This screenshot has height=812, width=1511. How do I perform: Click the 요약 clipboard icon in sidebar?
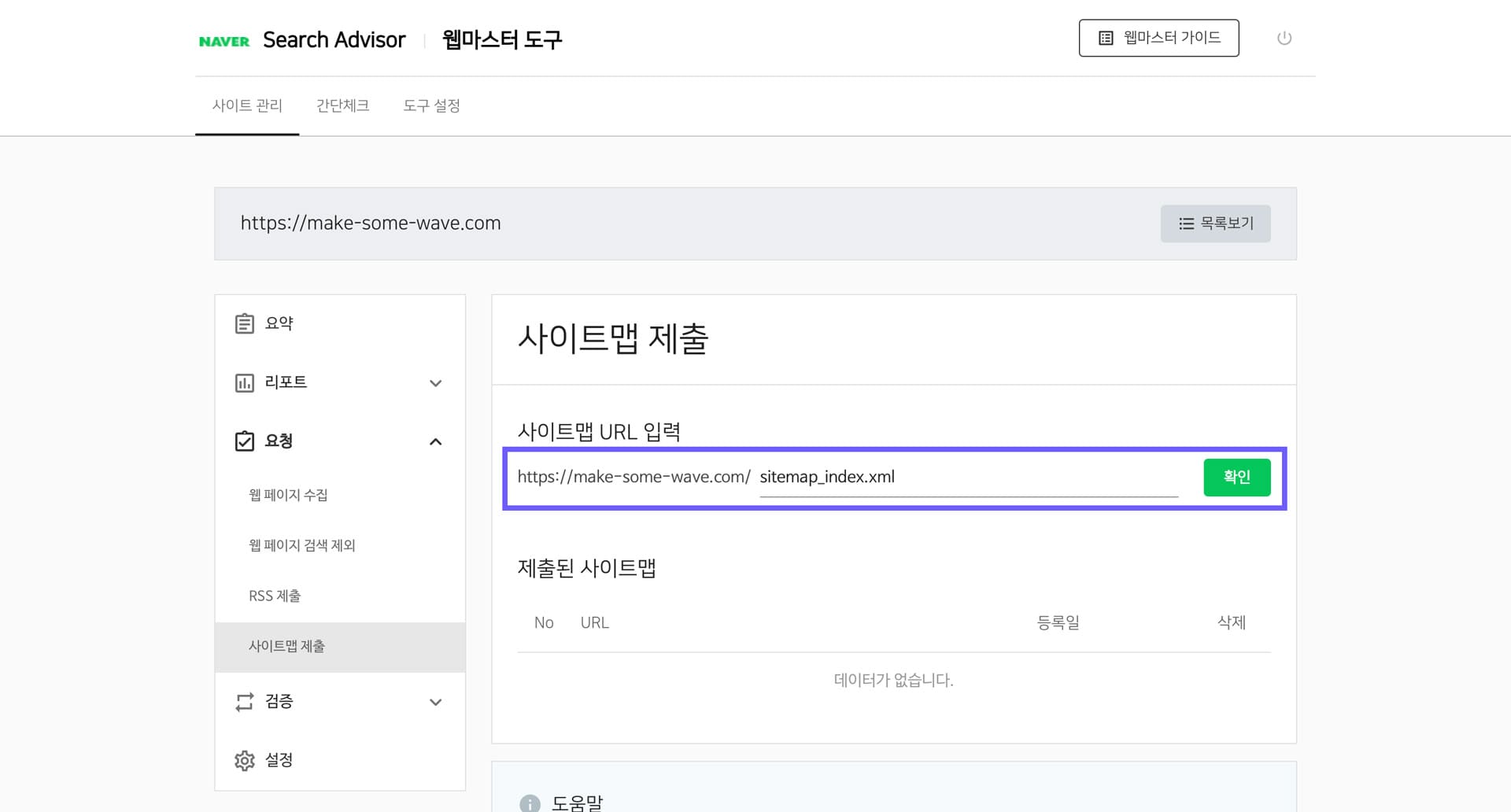[244, 323]
